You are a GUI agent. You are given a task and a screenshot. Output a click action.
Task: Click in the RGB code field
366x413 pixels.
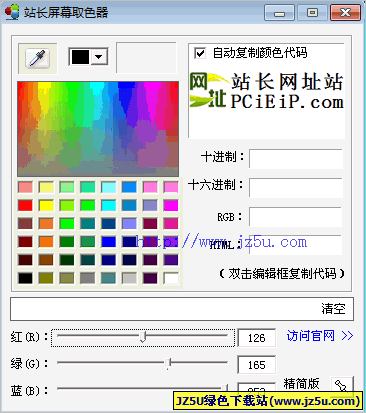click(x=295, y=217)
